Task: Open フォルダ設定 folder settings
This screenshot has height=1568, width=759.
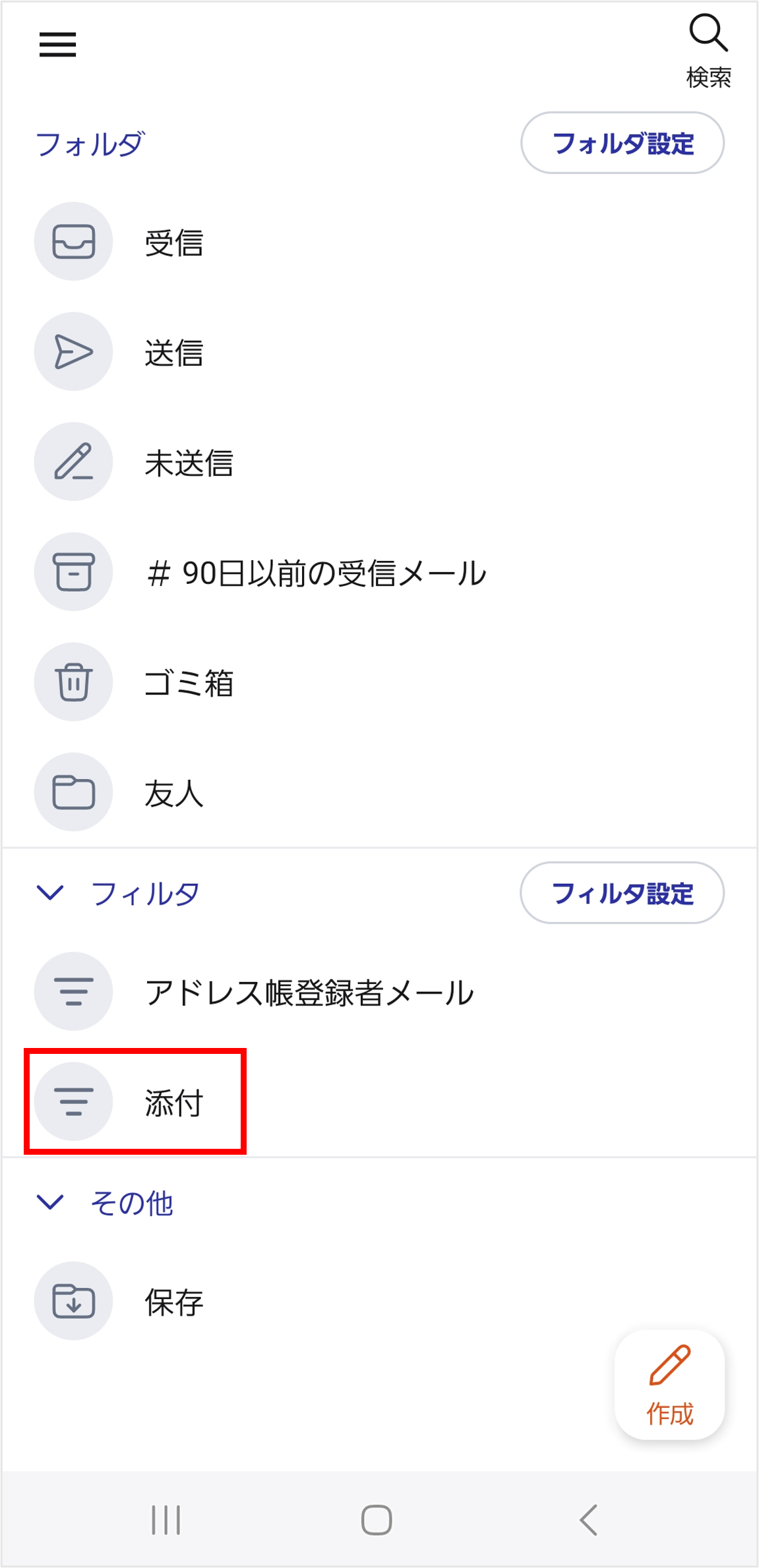Action: tap(622, 143)
